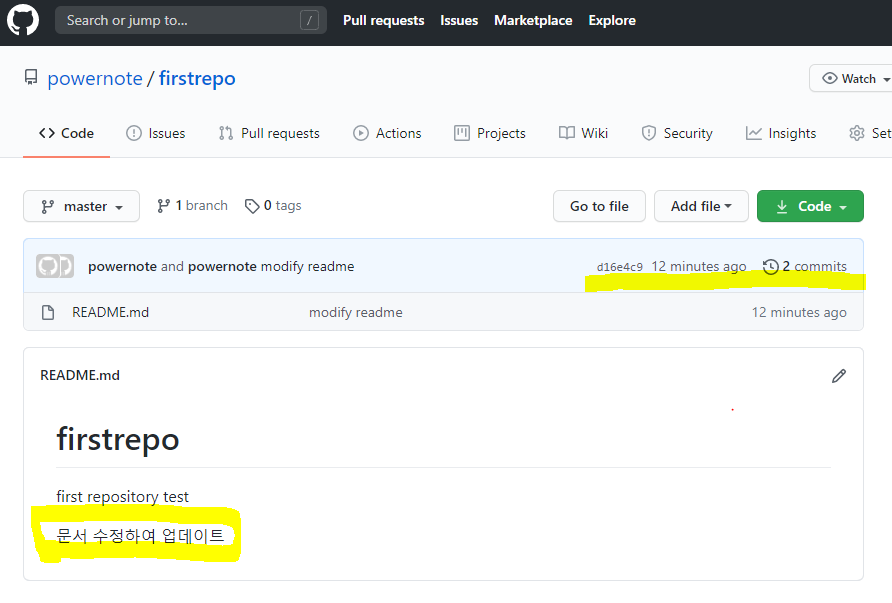Switch to the Actions tab
Image resolution: width=892 pixels, height=603 pixels.
[387, 133]
